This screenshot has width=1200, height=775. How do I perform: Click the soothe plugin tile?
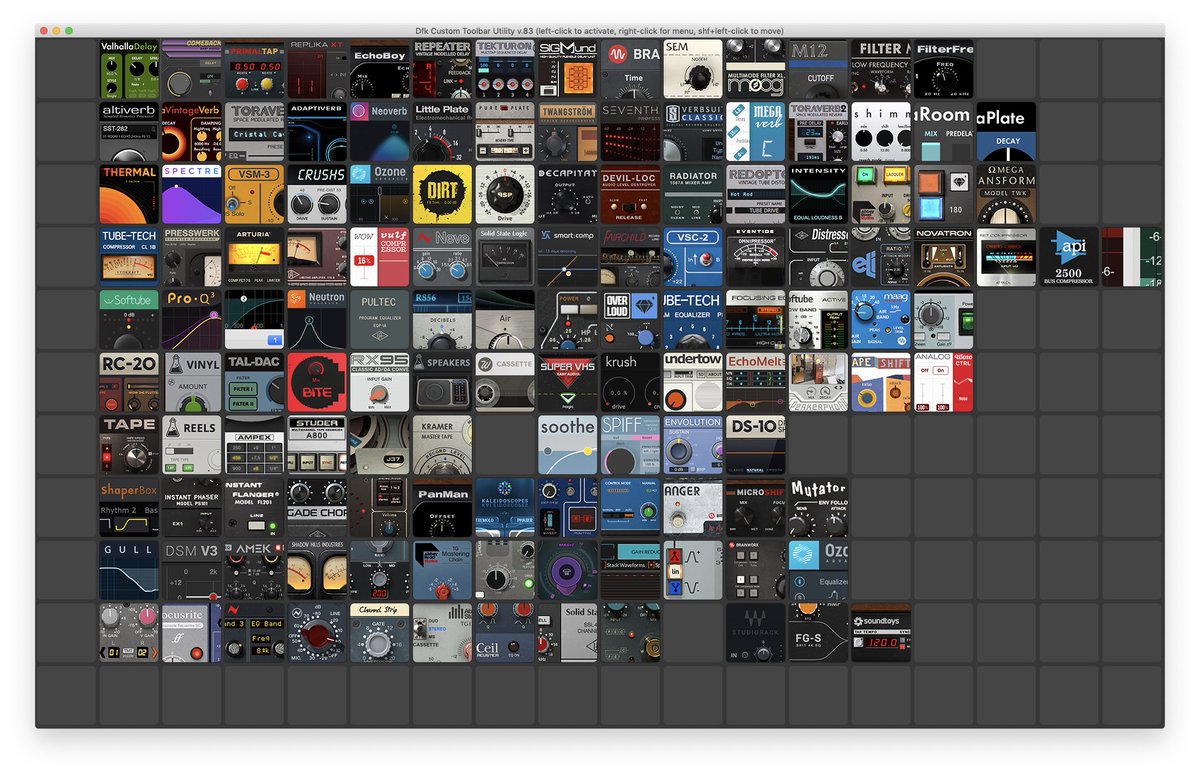568,445
